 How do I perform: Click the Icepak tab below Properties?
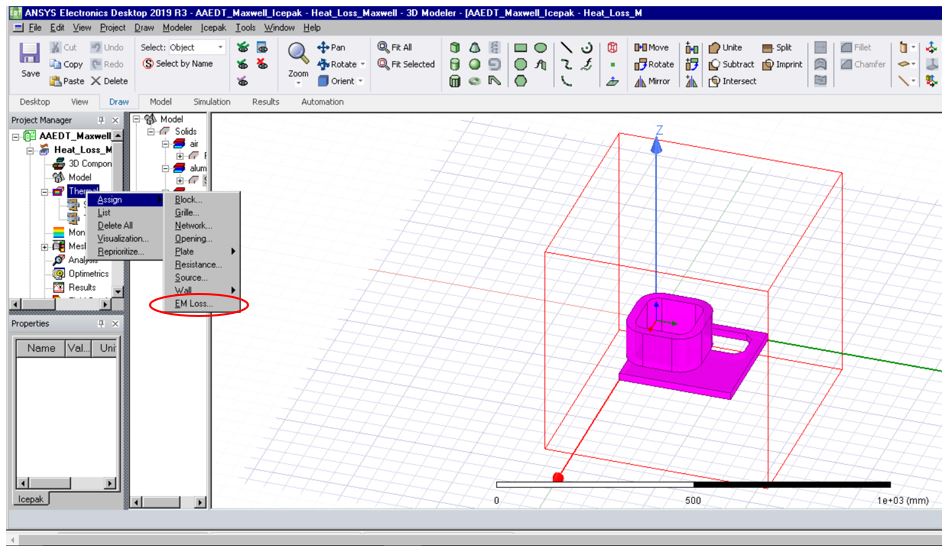point(30,499)
